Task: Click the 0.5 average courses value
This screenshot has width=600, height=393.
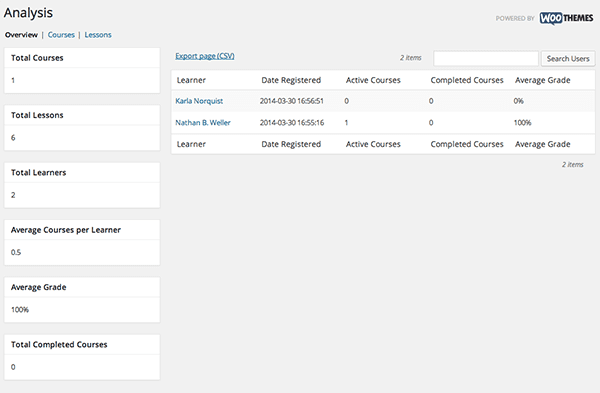Action: 16,253
